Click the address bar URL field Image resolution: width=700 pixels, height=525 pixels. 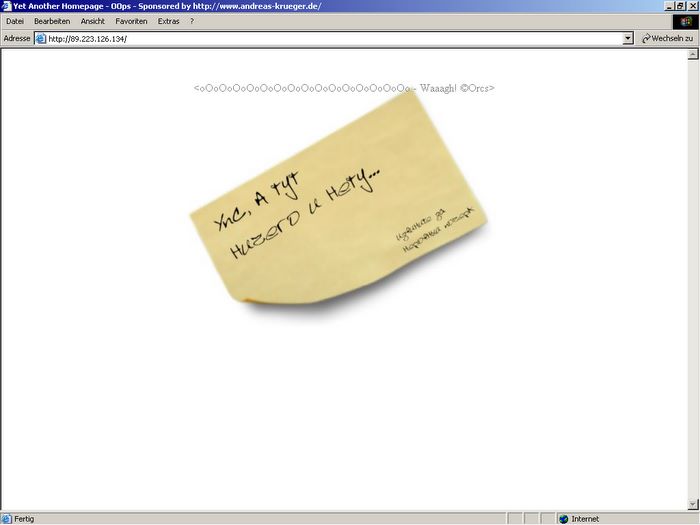pyautogui.click(x=330, y=38)
